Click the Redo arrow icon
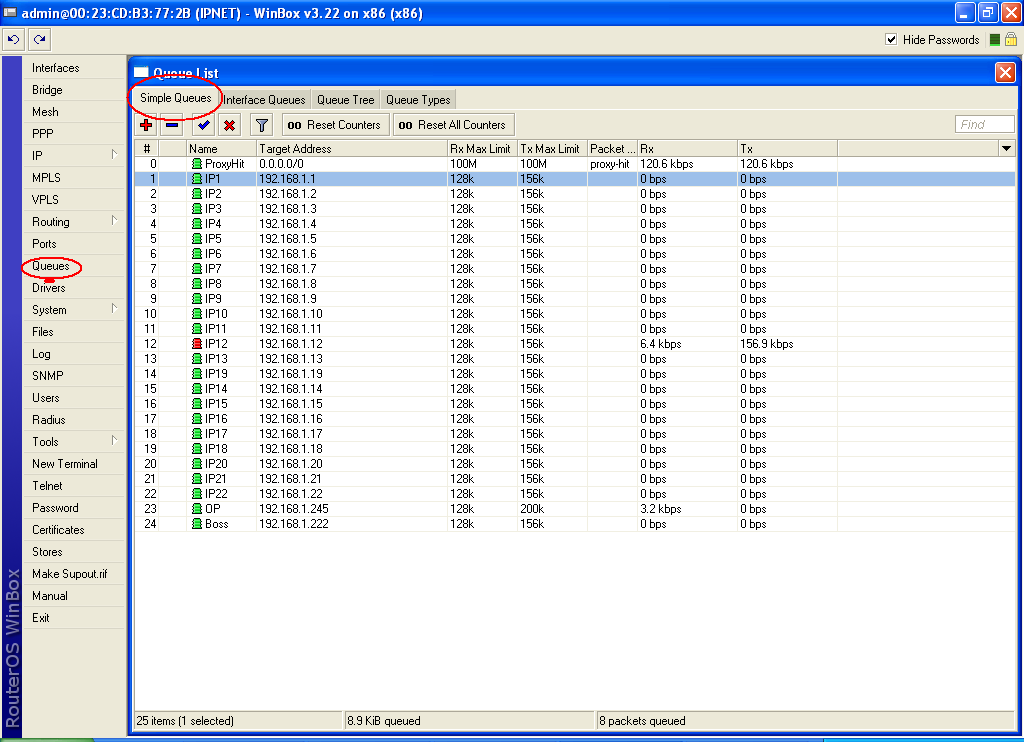1024x742 pixels. pos(40,40)
